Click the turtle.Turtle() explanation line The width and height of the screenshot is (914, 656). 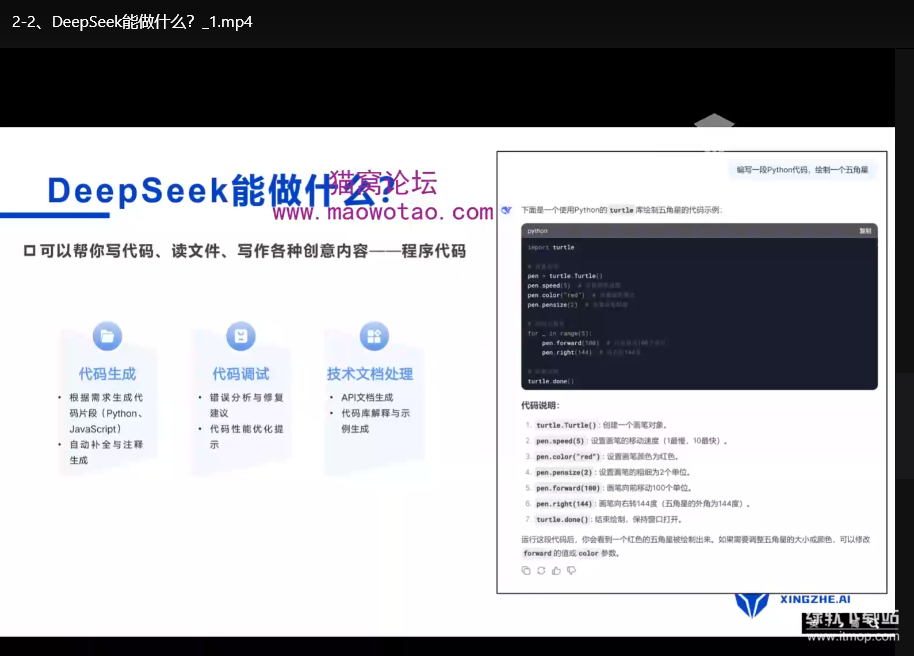tap(596, 425)
